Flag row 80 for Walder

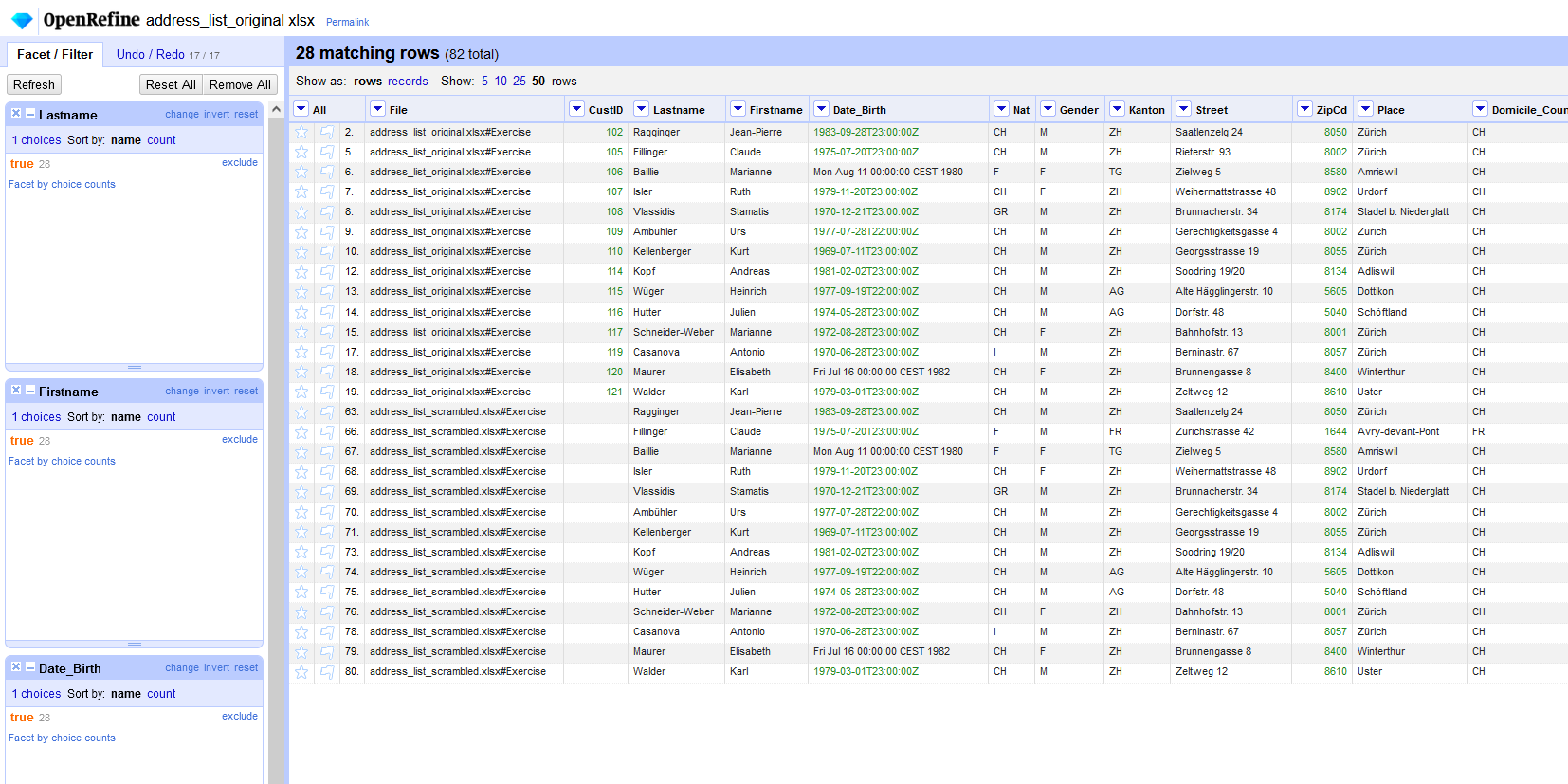(327, 672)
